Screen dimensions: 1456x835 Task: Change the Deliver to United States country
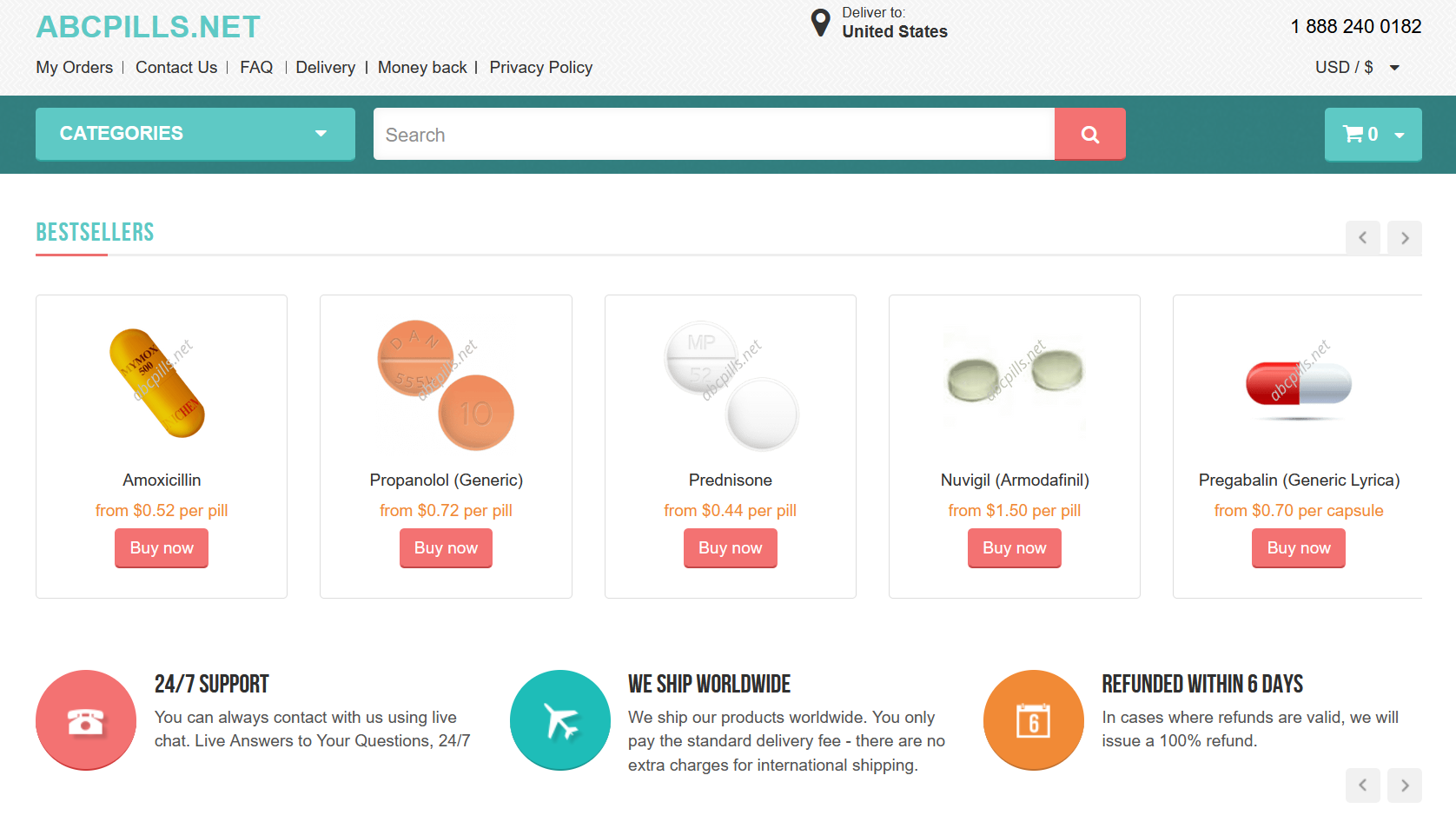895,32
